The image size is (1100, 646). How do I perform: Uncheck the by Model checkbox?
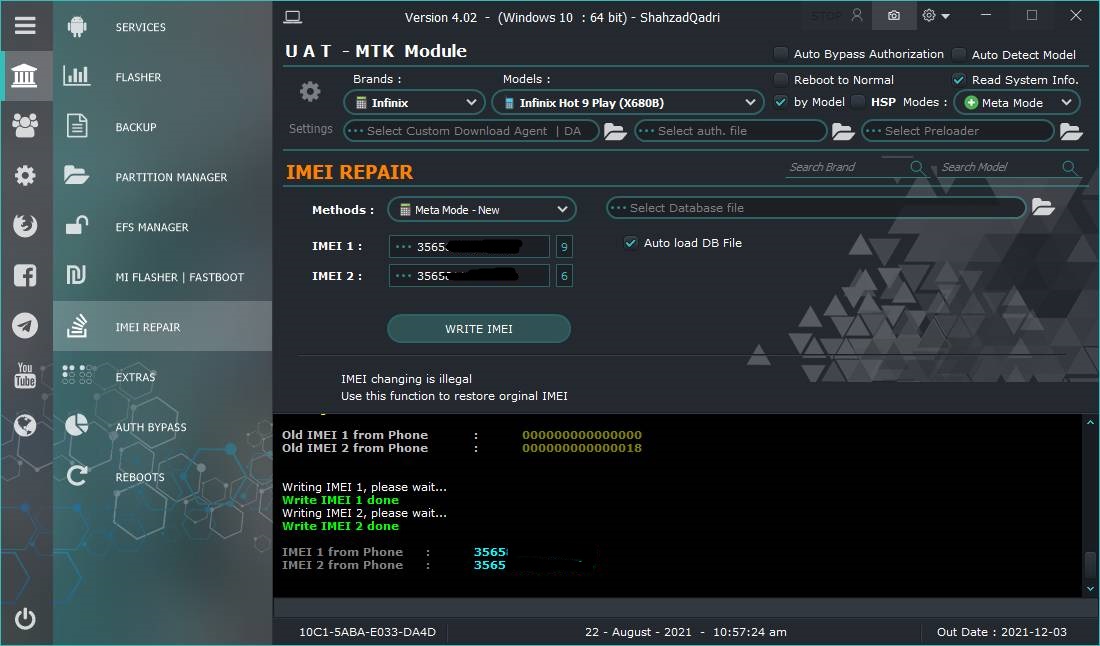[x=780, y=102]
